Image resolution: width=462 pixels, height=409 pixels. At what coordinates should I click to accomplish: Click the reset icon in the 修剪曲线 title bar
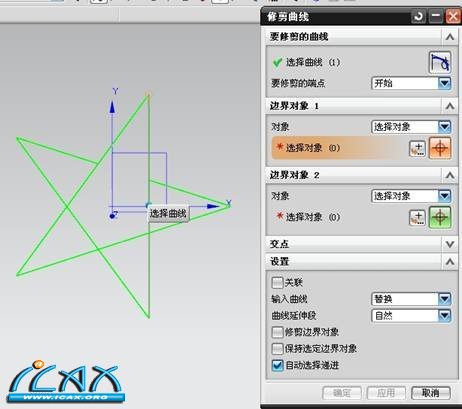(418, 16)
